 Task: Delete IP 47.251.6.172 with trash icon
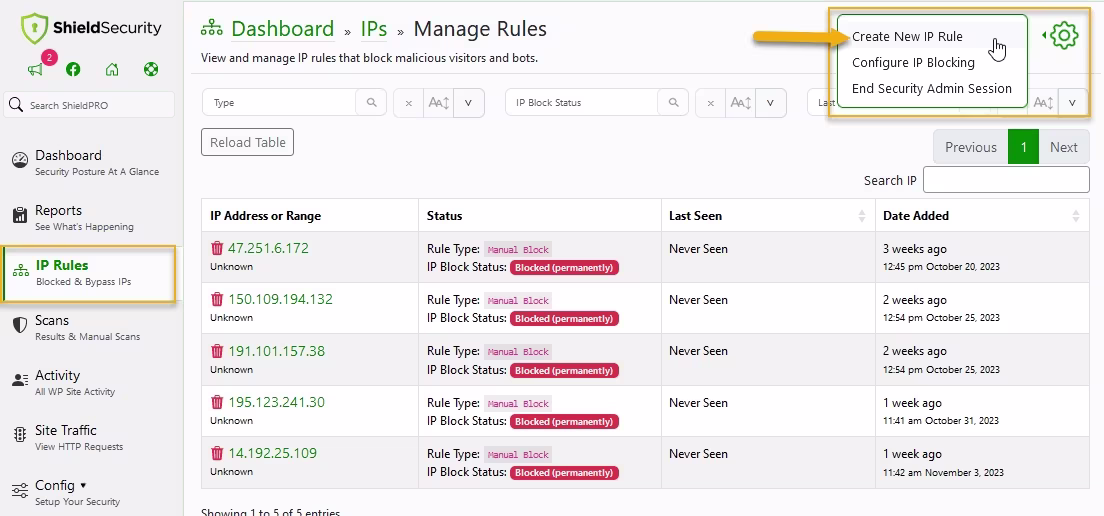tap(217, 248)
